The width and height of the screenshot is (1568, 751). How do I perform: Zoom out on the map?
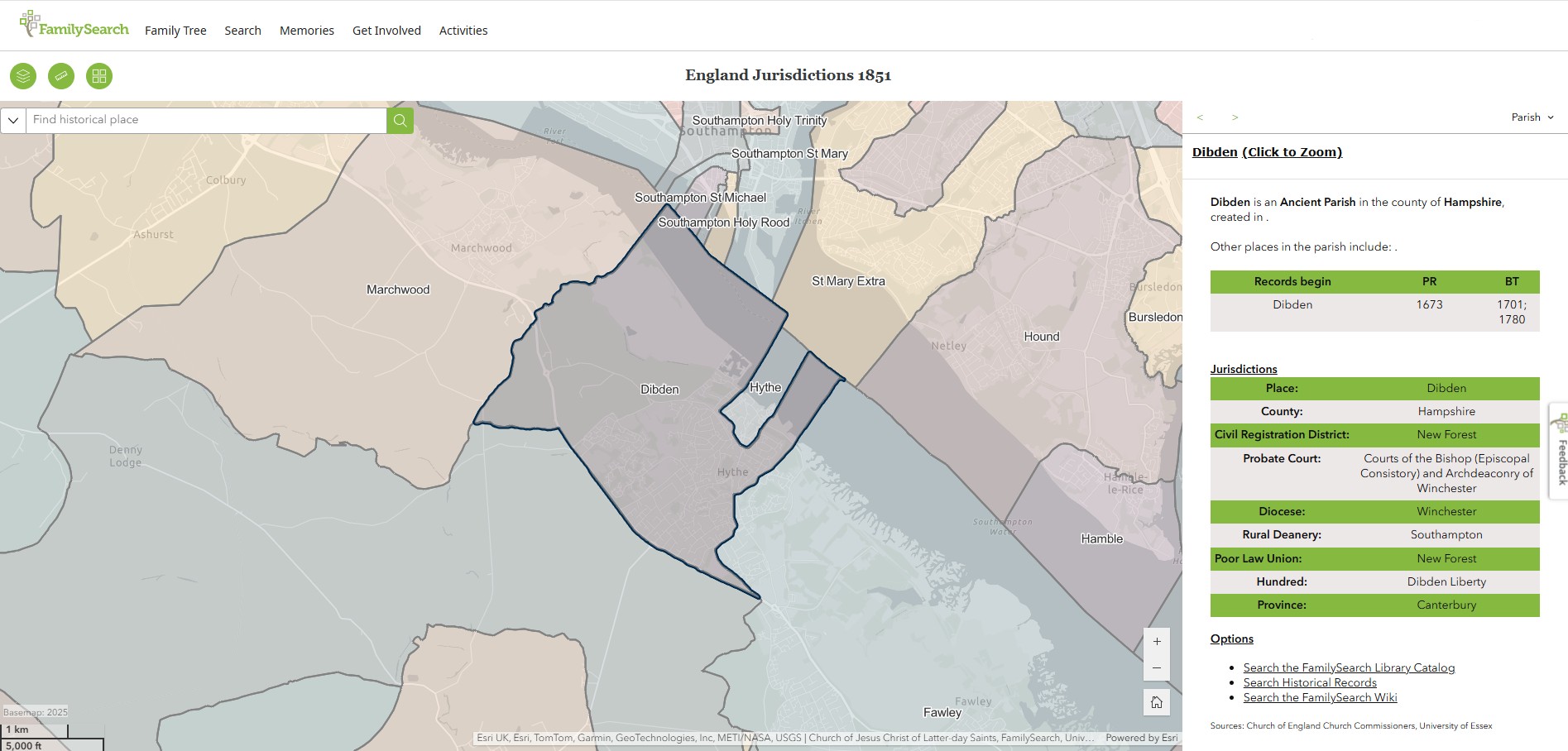1157,667
